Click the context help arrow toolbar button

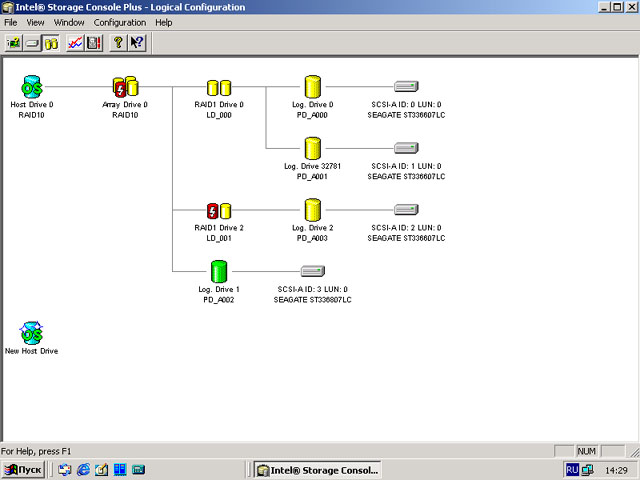tap(137, 43)
